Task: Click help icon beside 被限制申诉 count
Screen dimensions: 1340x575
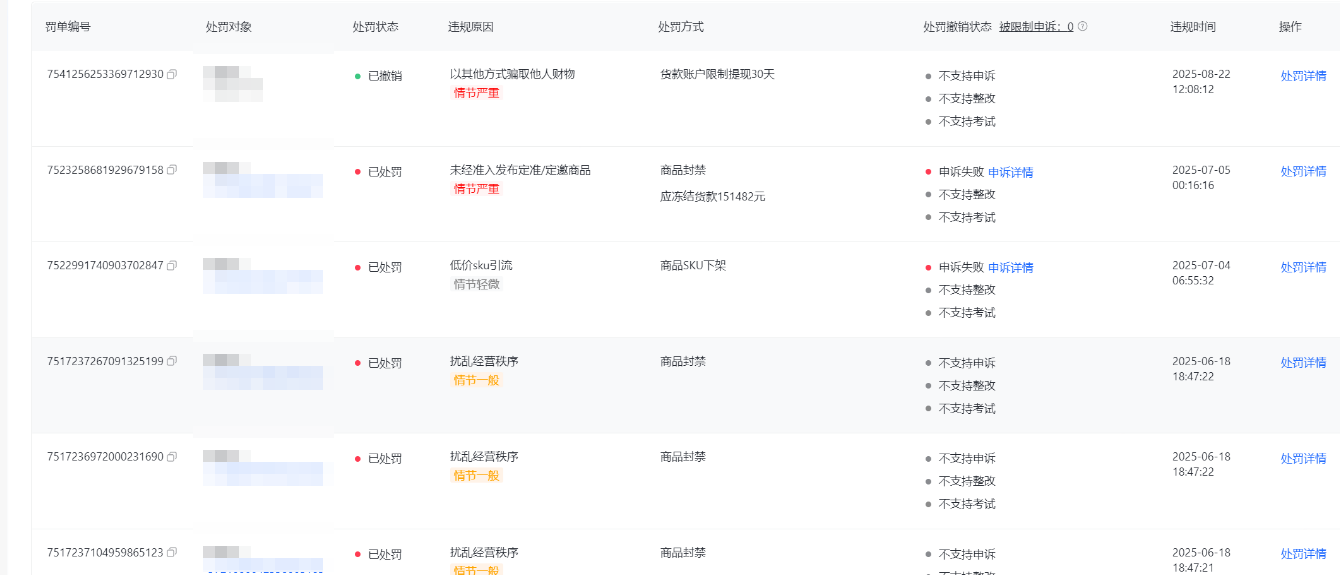Action: pyautogui.click(x=1082, y=27)
